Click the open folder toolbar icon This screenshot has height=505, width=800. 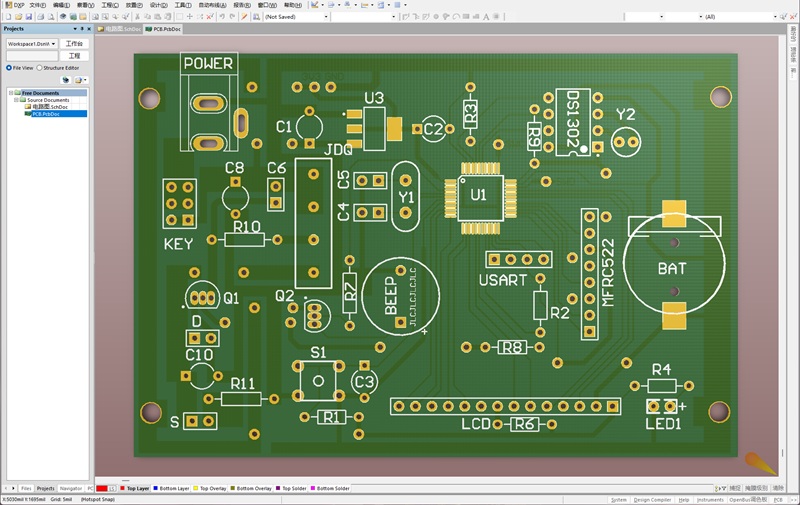click(19, 17)
